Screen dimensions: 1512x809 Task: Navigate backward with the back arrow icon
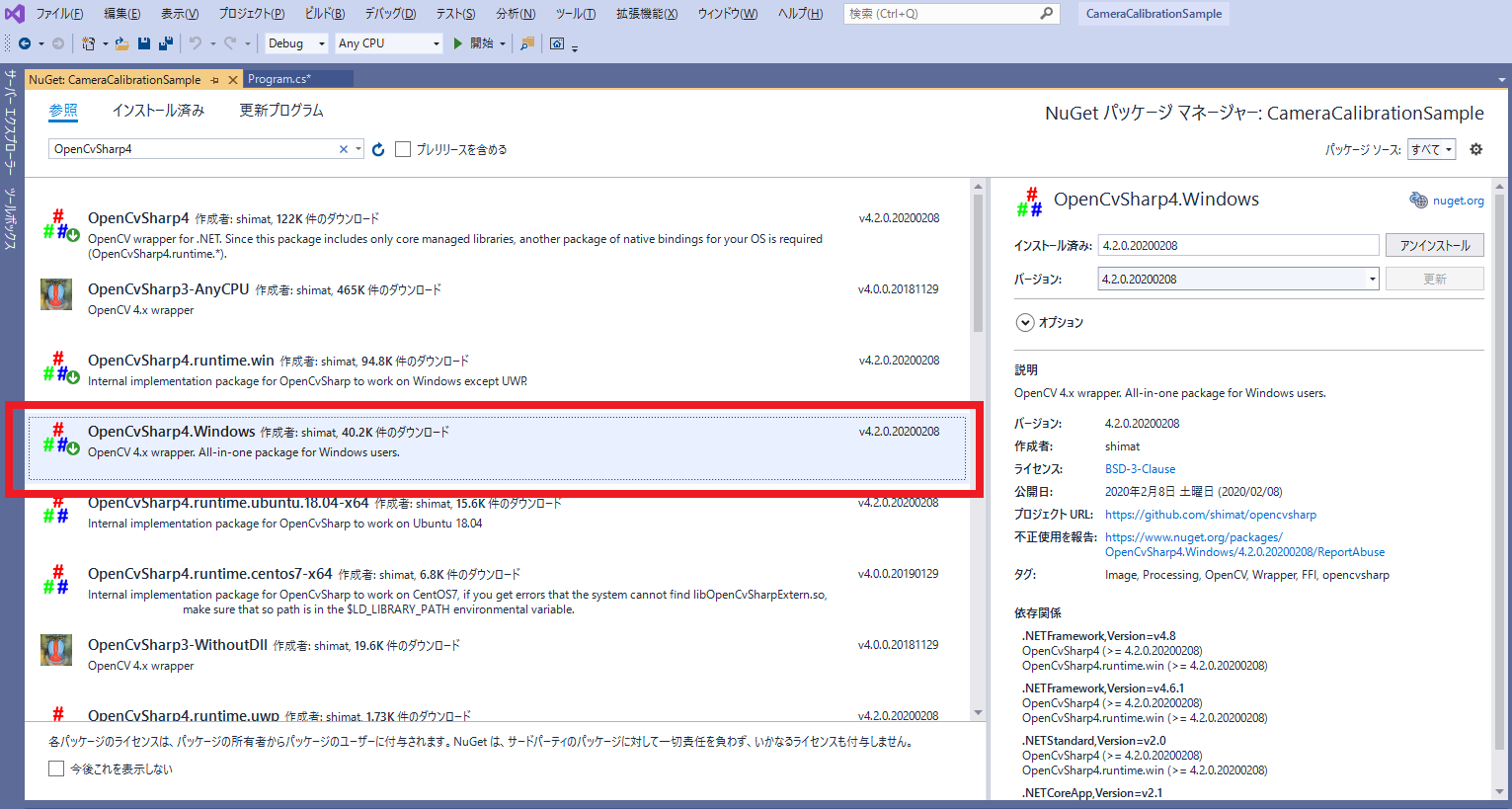point(25,43)
